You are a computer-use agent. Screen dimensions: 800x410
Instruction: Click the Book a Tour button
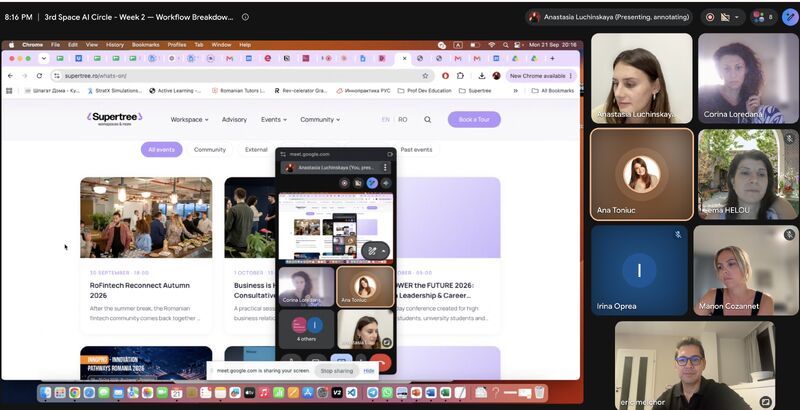tap(474, 119)
